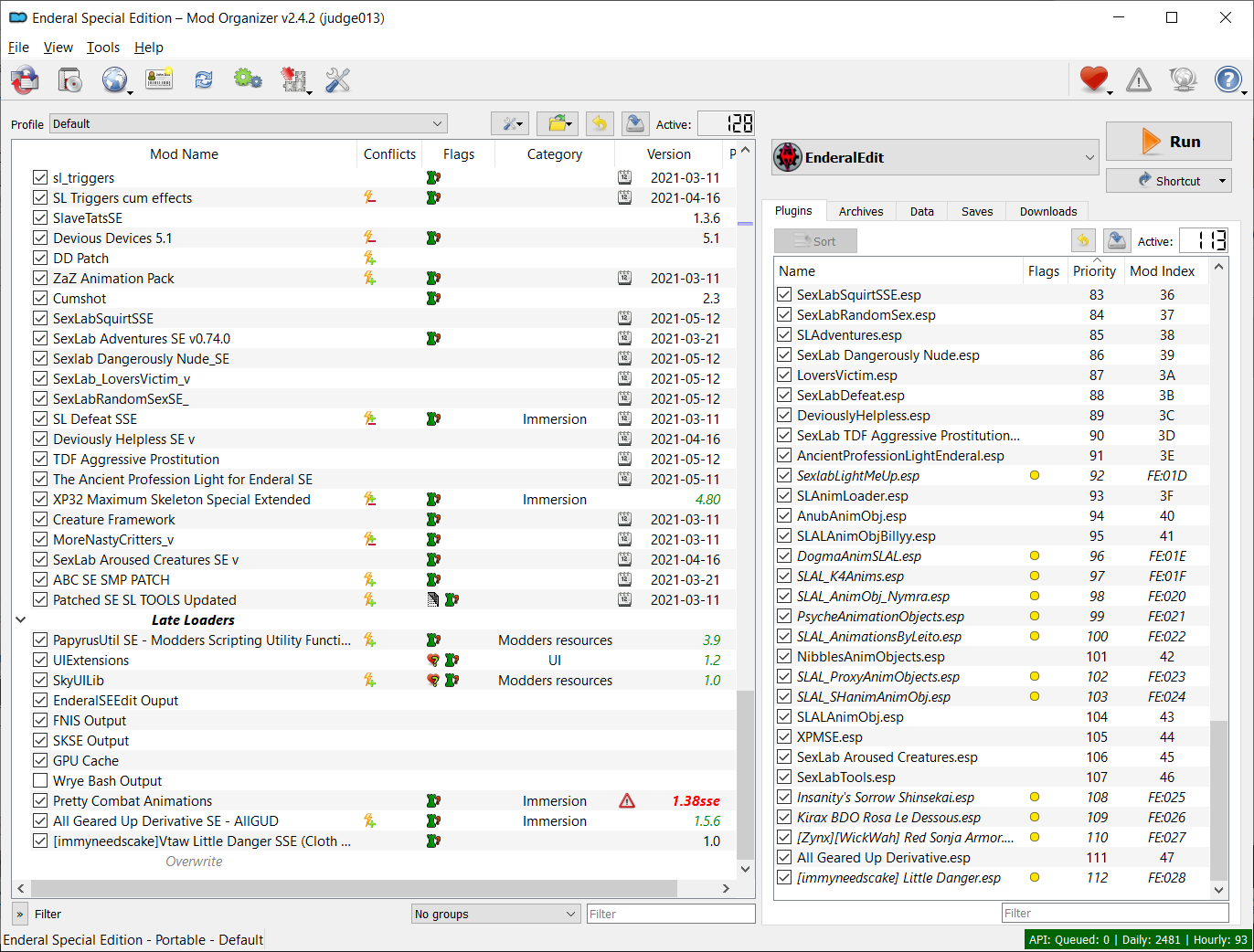Uncheck the SlaveTatsSE mod checkbox
Image resolution: width=1254 pixels, height=952 pixels.
(x=40, y=218)
